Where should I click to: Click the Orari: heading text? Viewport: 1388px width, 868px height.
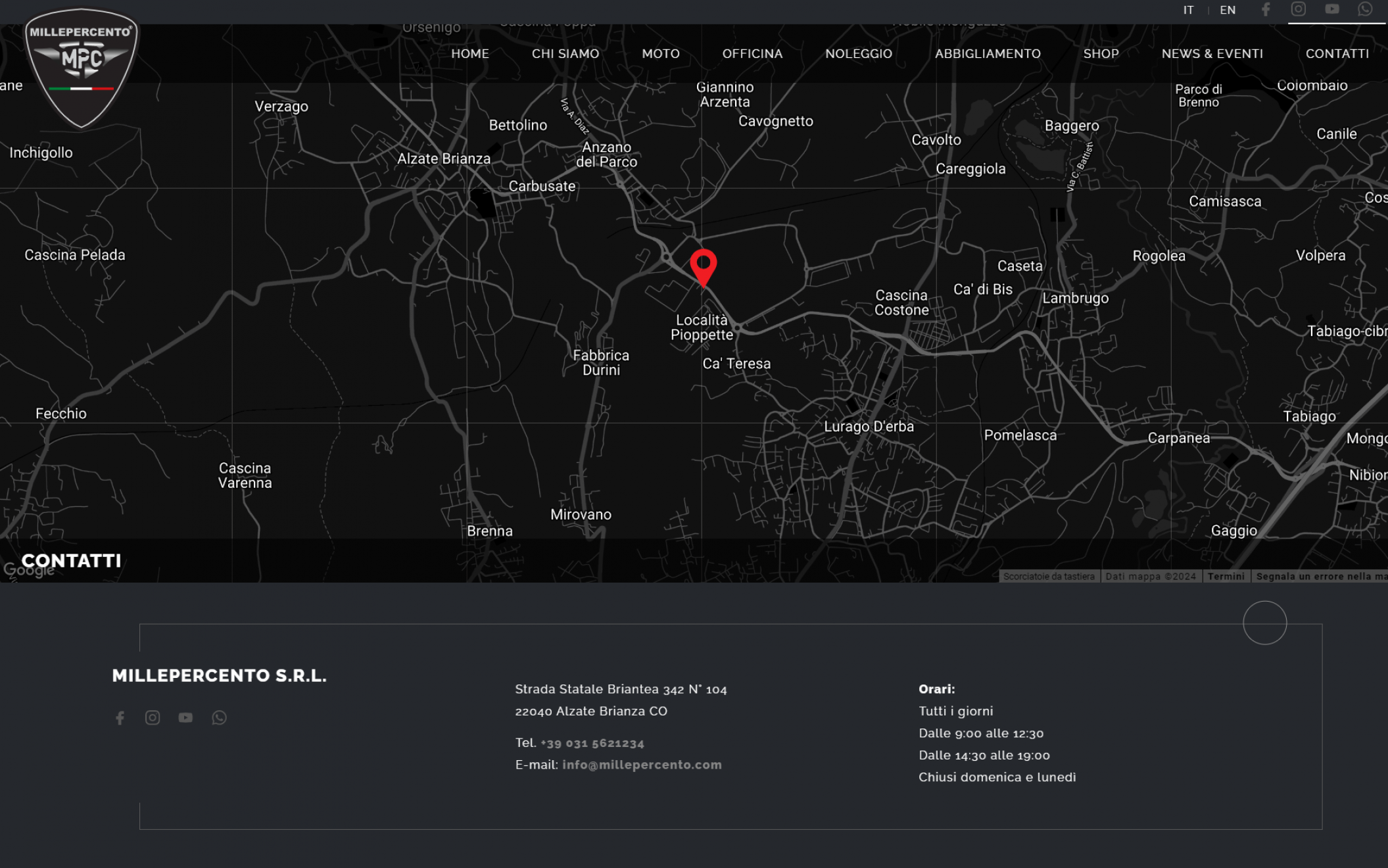click(x=936, y=689)
